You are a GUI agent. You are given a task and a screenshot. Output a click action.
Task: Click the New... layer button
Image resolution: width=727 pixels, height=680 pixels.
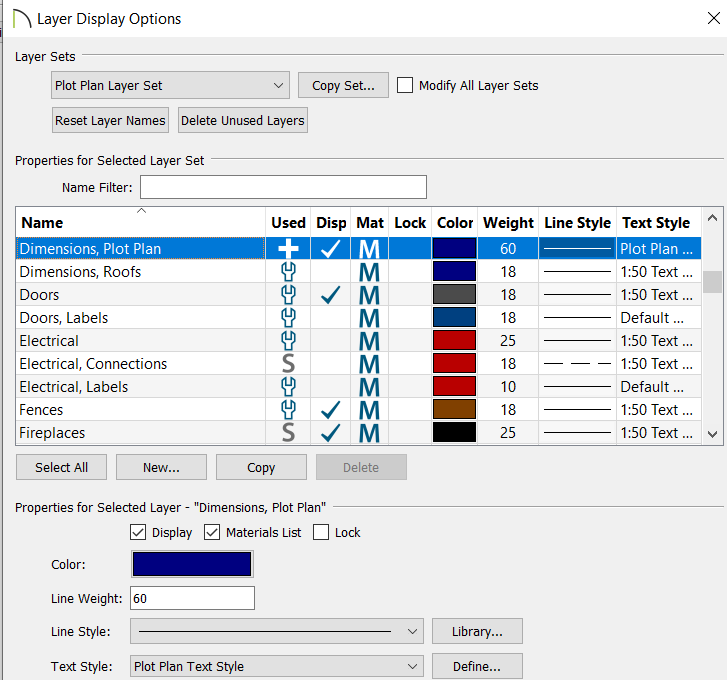(x=161, y=467)
